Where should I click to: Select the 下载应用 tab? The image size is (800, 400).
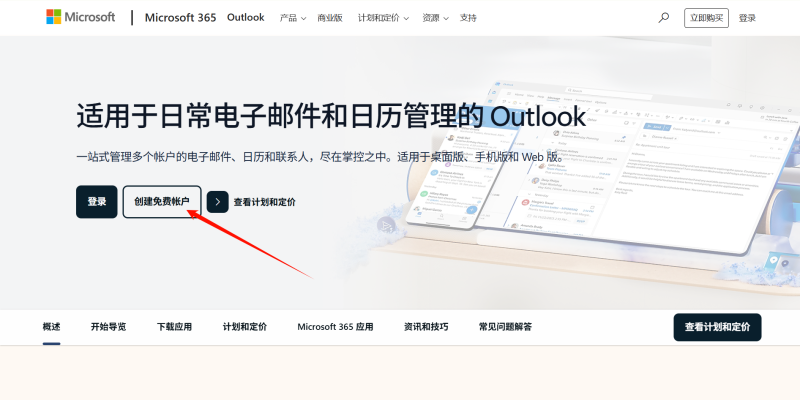[x=174, y=327]
